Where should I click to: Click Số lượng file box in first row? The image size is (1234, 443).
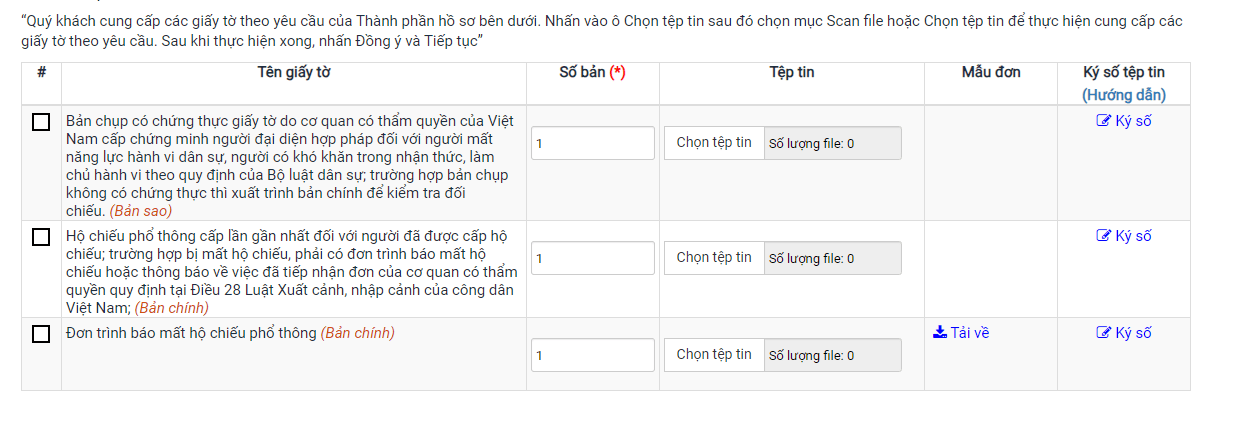[832, 143]
